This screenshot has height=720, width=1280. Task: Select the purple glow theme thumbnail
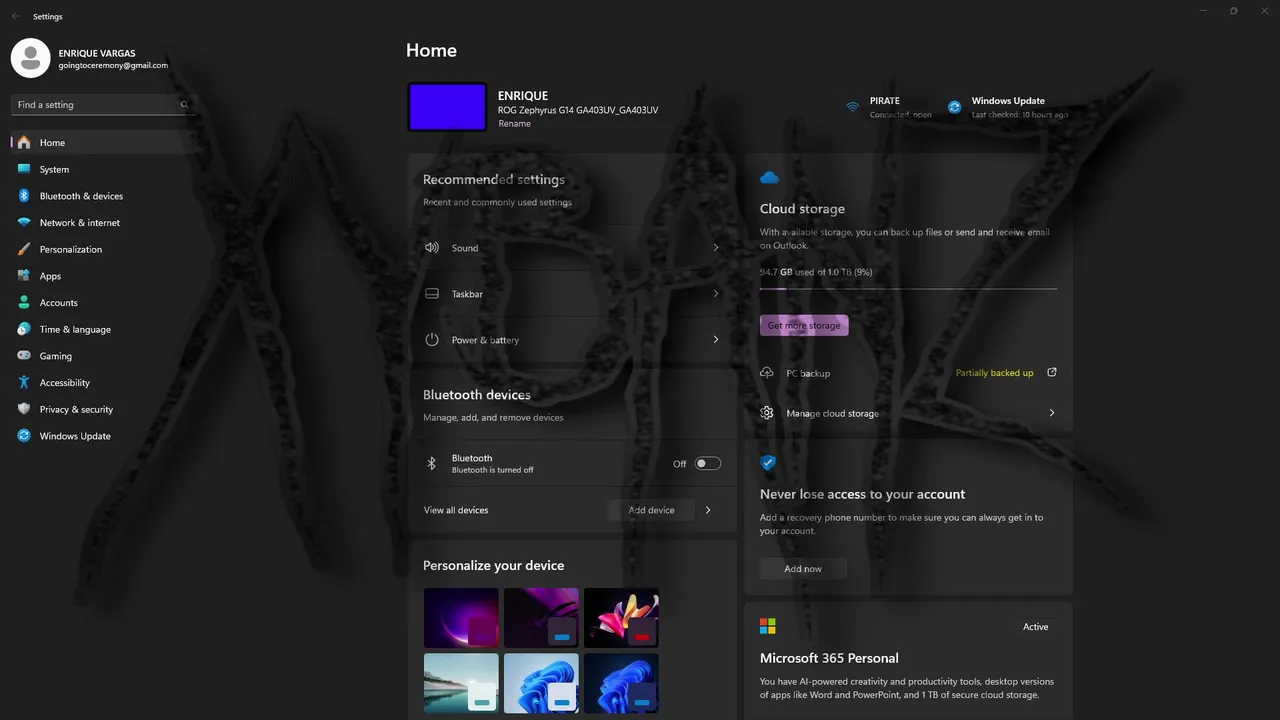tap(461, 618)
